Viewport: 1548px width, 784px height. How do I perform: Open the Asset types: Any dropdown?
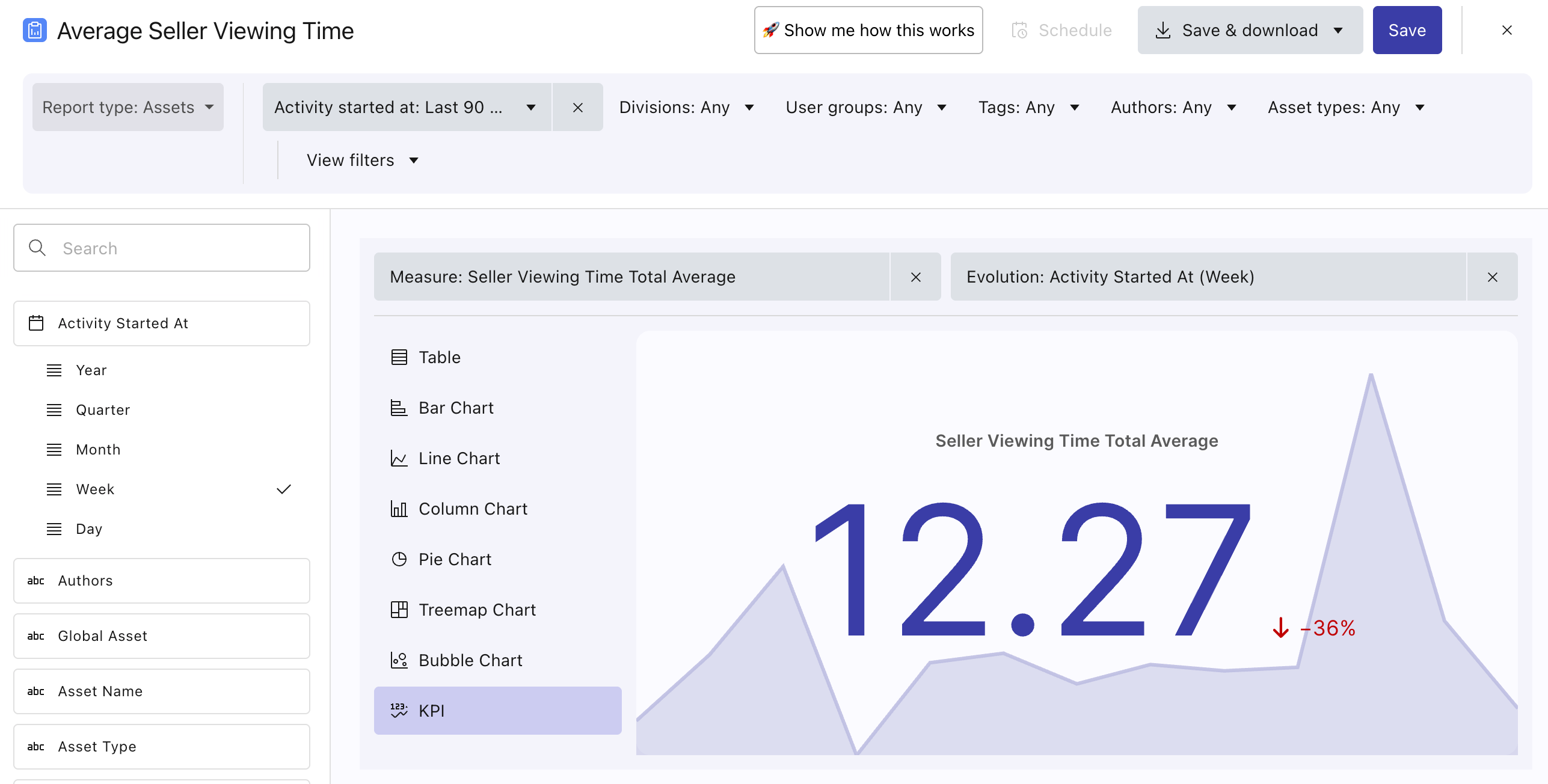point(1346,107)
